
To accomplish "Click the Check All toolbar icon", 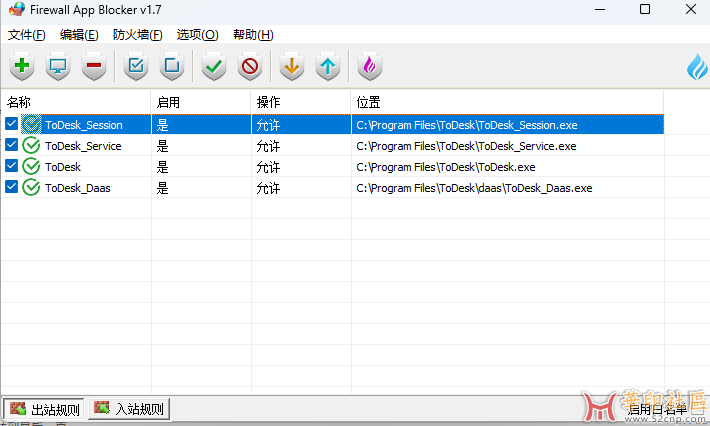I will [x=136, y=66].
